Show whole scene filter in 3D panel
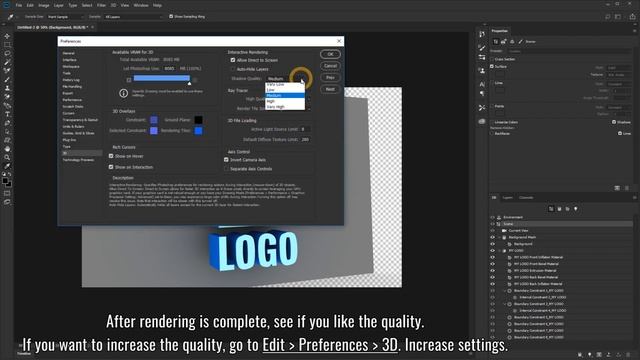 point(551,209)
